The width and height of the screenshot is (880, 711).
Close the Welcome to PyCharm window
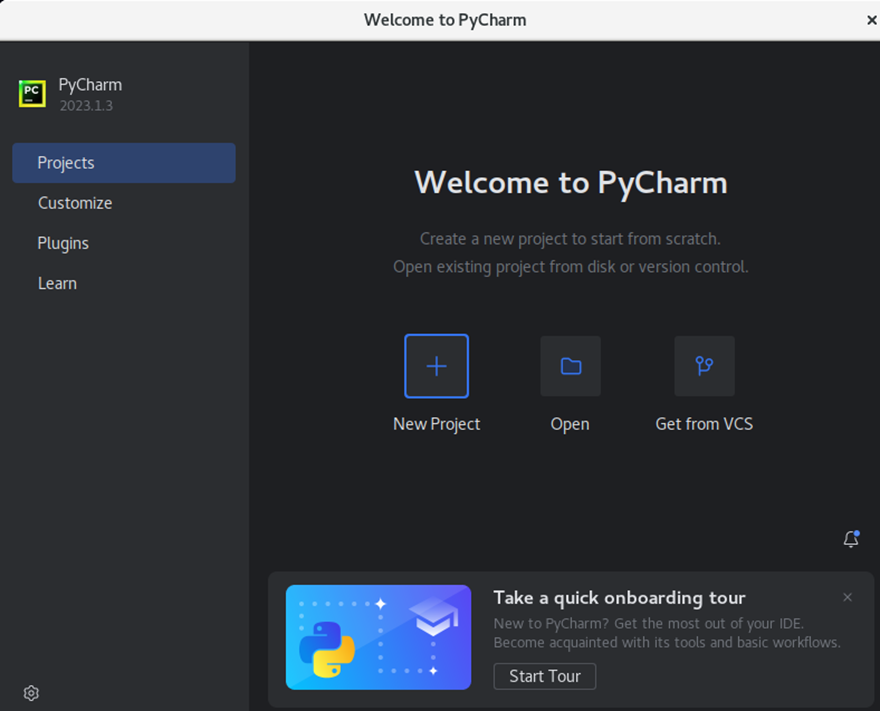[x=872, y=20]
